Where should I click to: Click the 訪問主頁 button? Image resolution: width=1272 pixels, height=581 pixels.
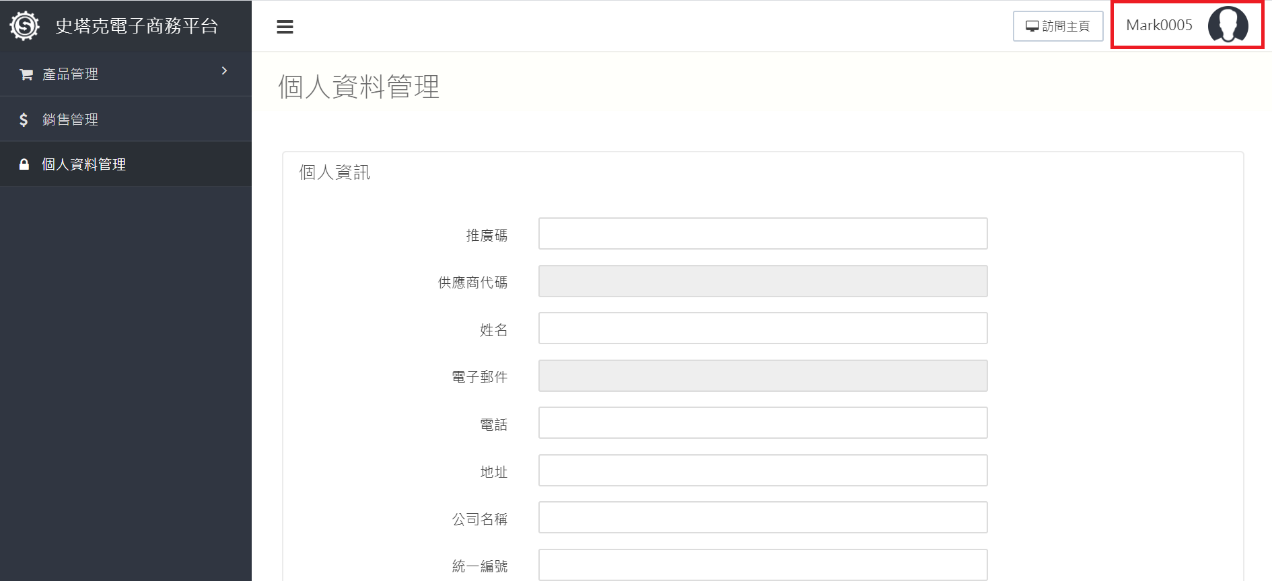[x=1057, y=27]
